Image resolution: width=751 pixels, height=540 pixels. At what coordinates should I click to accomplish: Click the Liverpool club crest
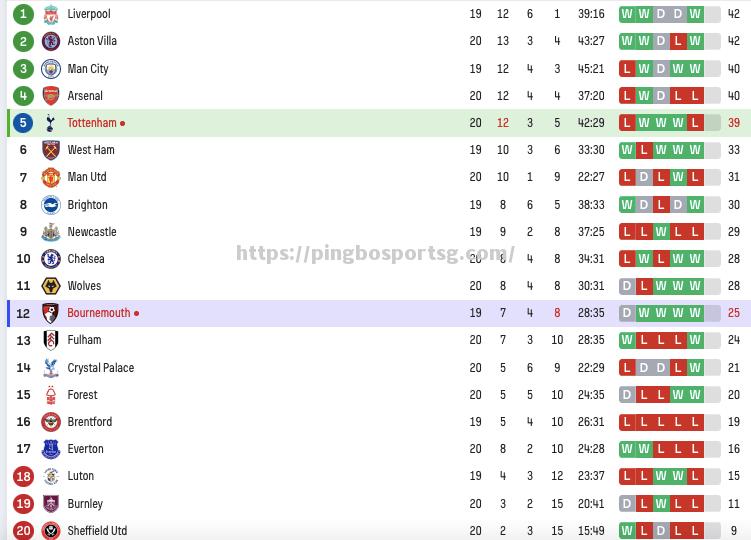(51, 14)
